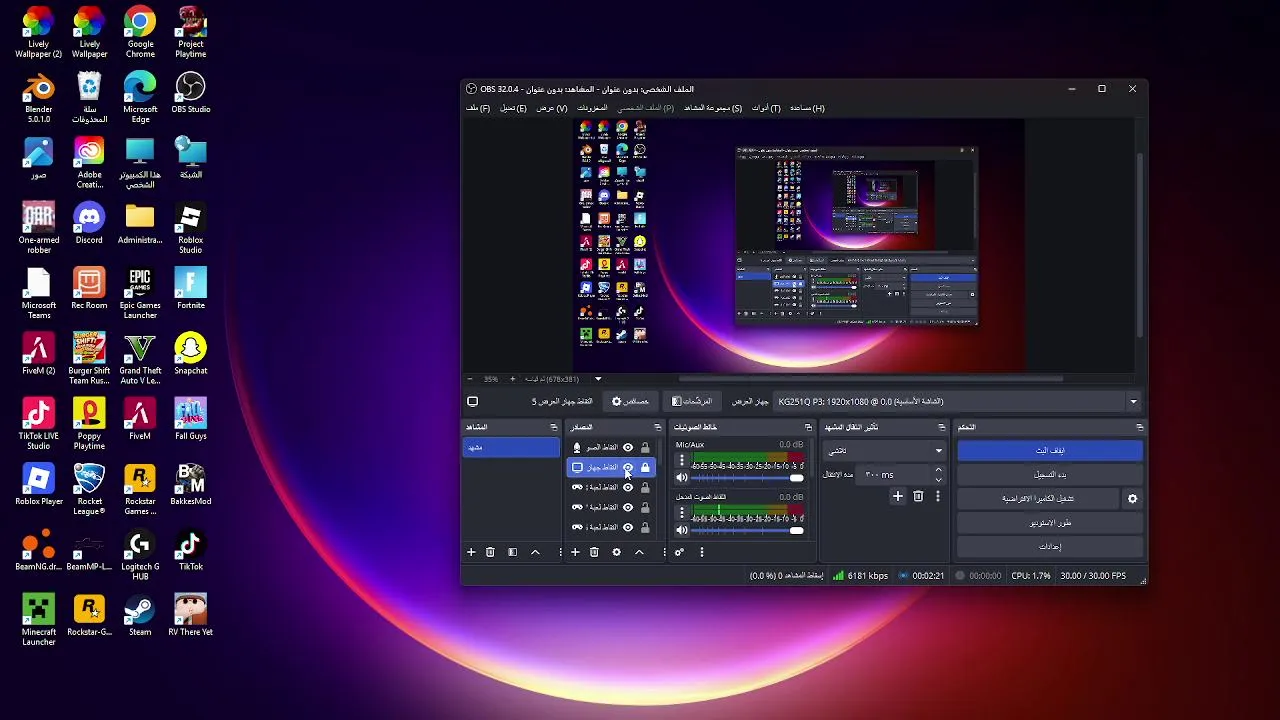Open advanced audio properties gears icon
Image resolution: width=1280 pixels, height=720 pixels.
click(679, 552)
